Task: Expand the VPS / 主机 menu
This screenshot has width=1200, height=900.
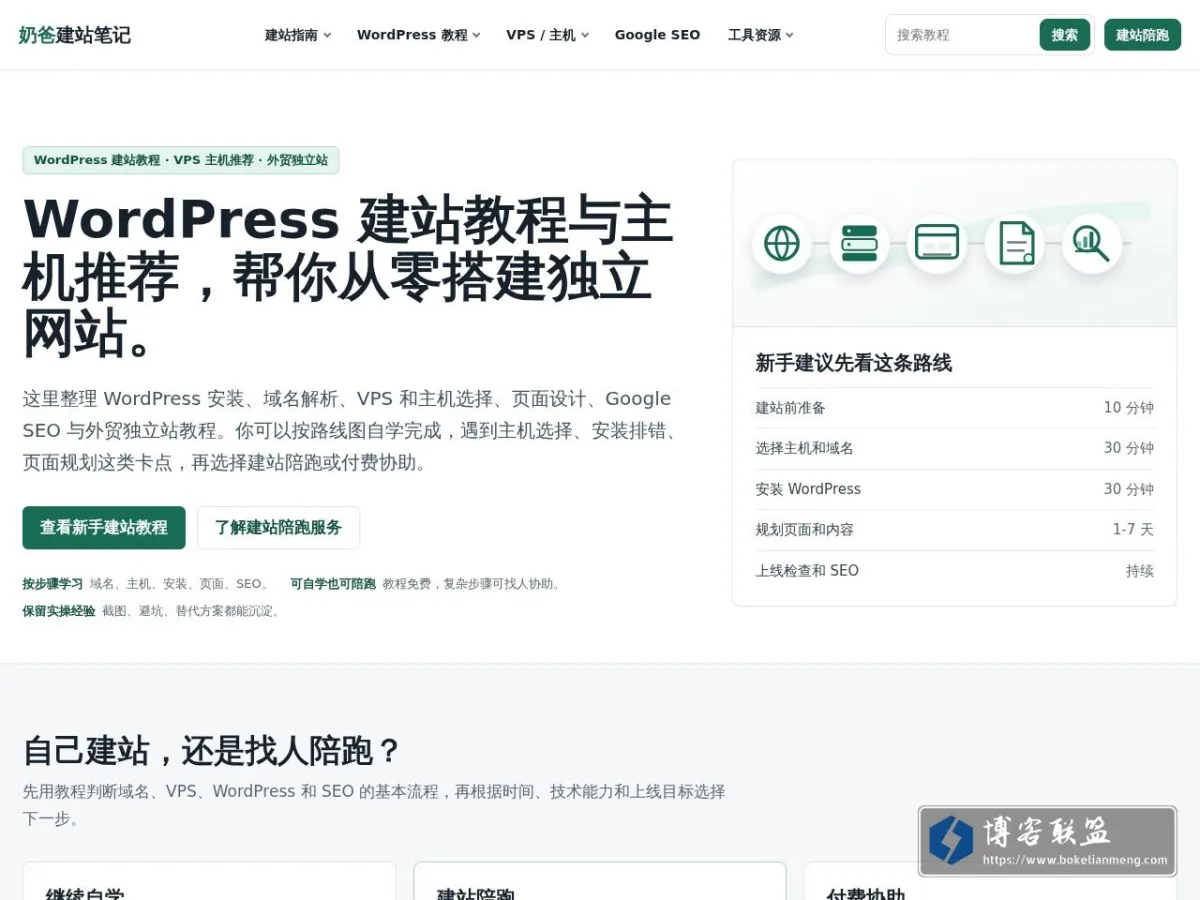Action: (x=547, y=35)
